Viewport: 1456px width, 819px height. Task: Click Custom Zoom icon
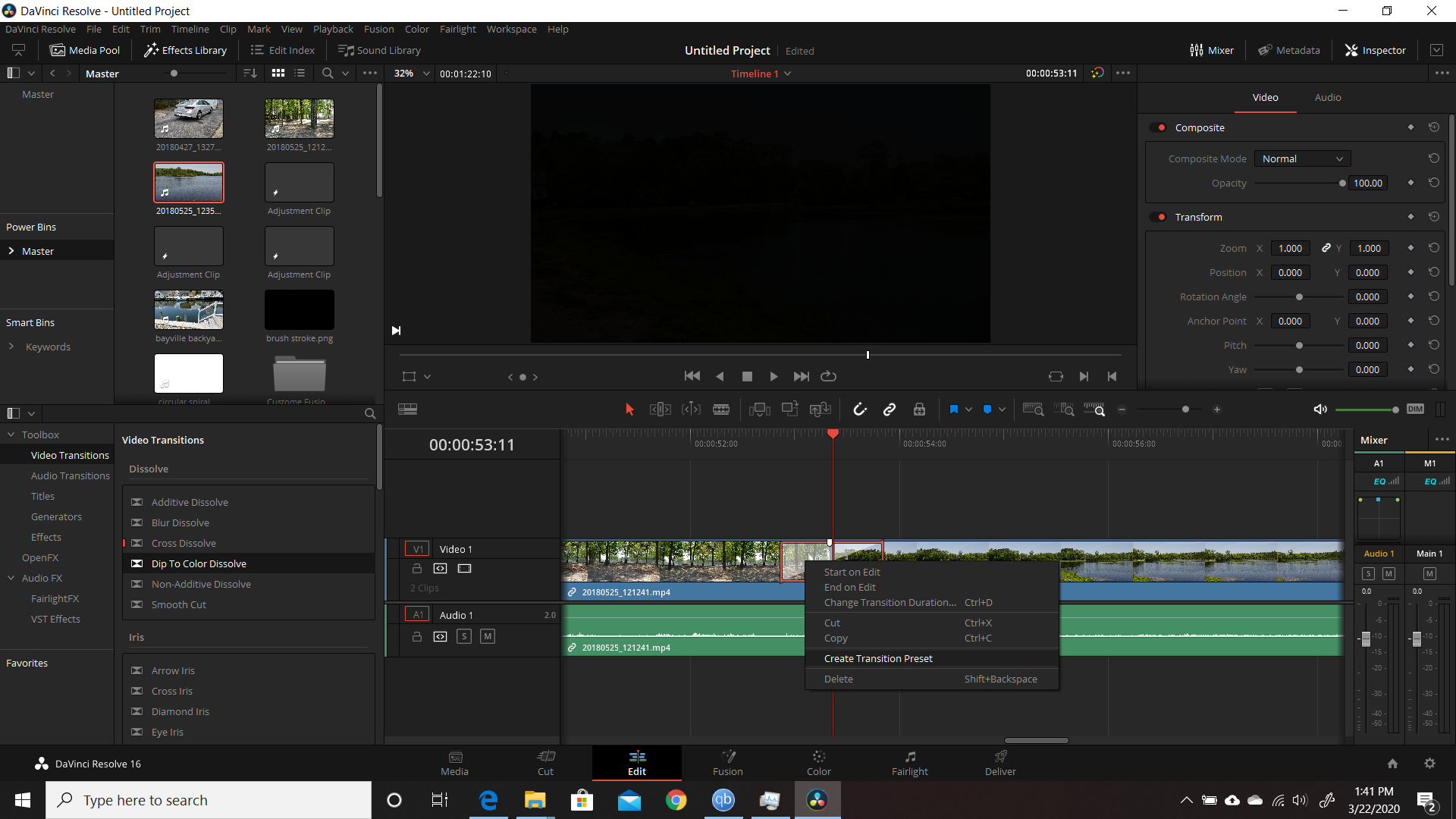click(1094, 409)
